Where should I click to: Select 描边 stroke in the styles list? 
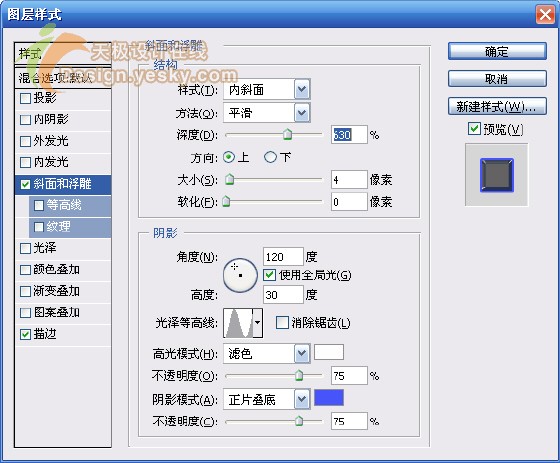pos(63,335)
